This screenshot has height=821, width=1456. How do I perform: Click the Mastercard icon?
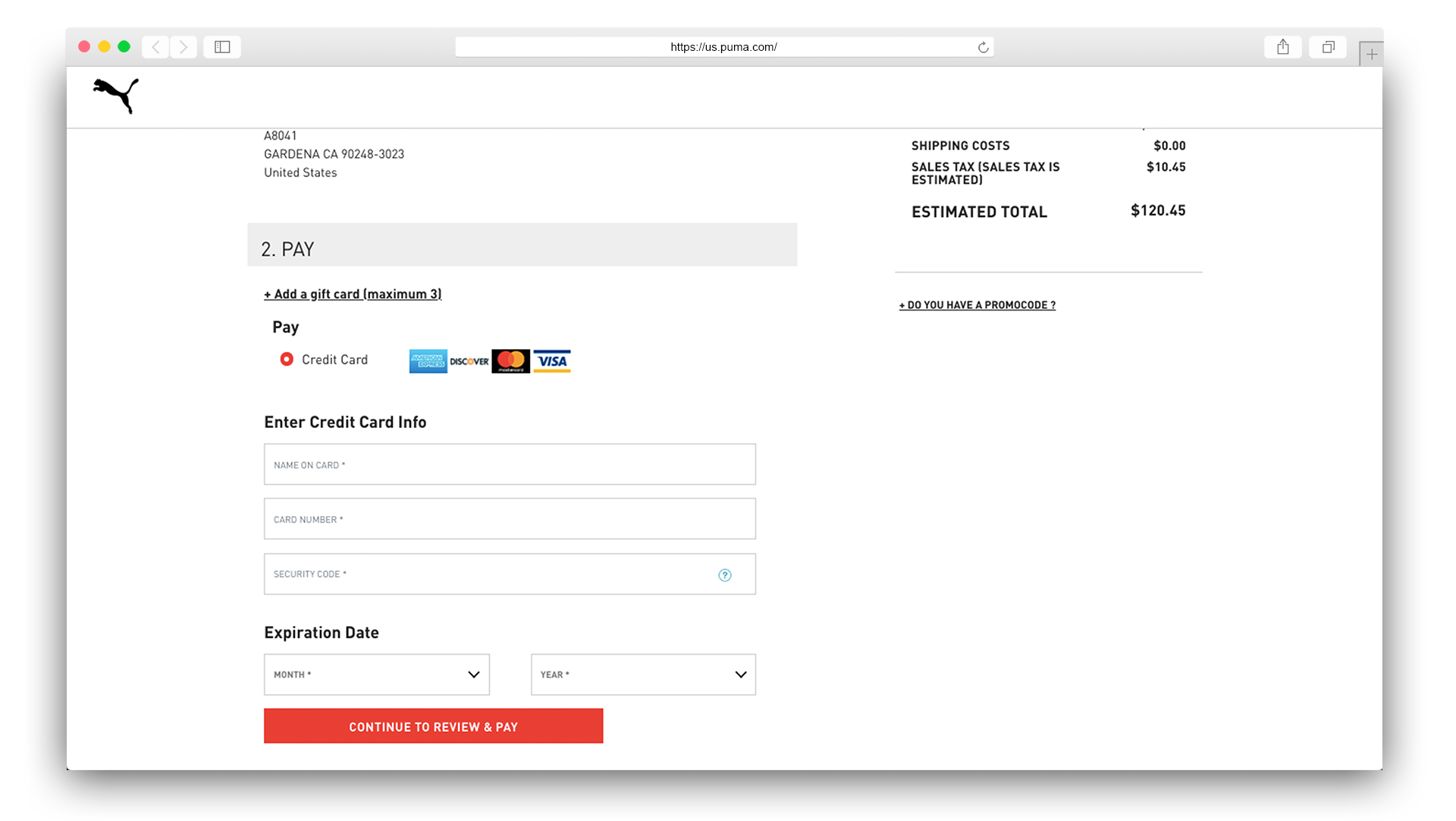(x=509, y=360)
